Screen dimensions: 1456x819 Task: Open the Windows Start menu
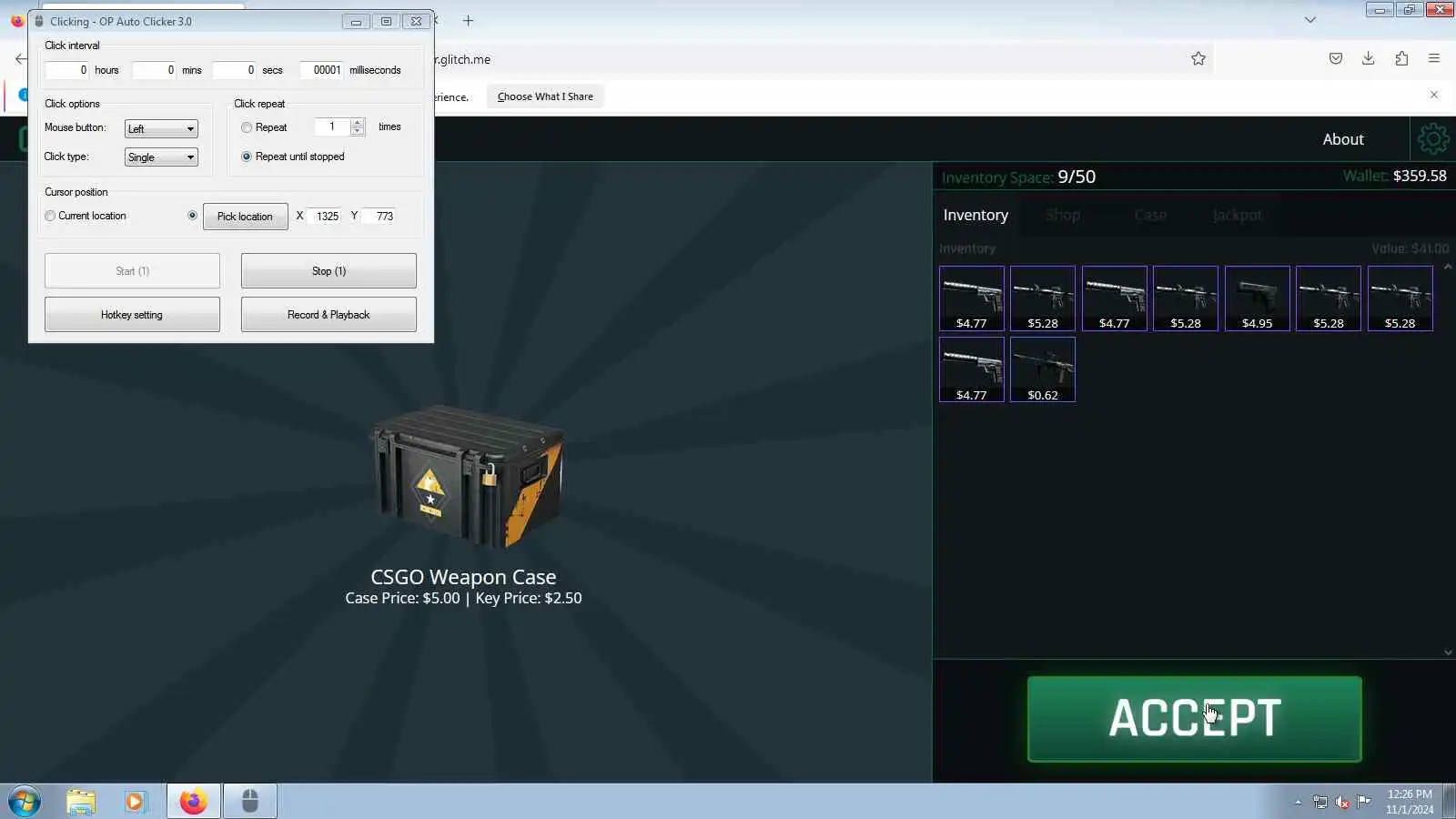[x=25, y=802]
